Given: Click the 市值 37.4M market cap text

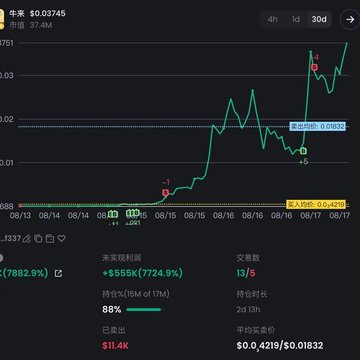Looking at the screenshot, I should (x=31, y=25).
